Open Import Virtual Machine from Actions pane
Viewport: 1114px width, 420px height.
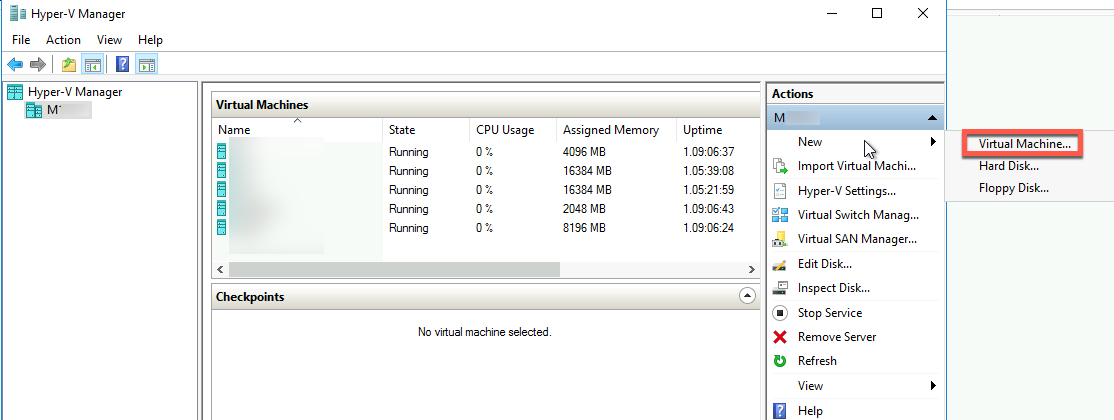[856, 166]
